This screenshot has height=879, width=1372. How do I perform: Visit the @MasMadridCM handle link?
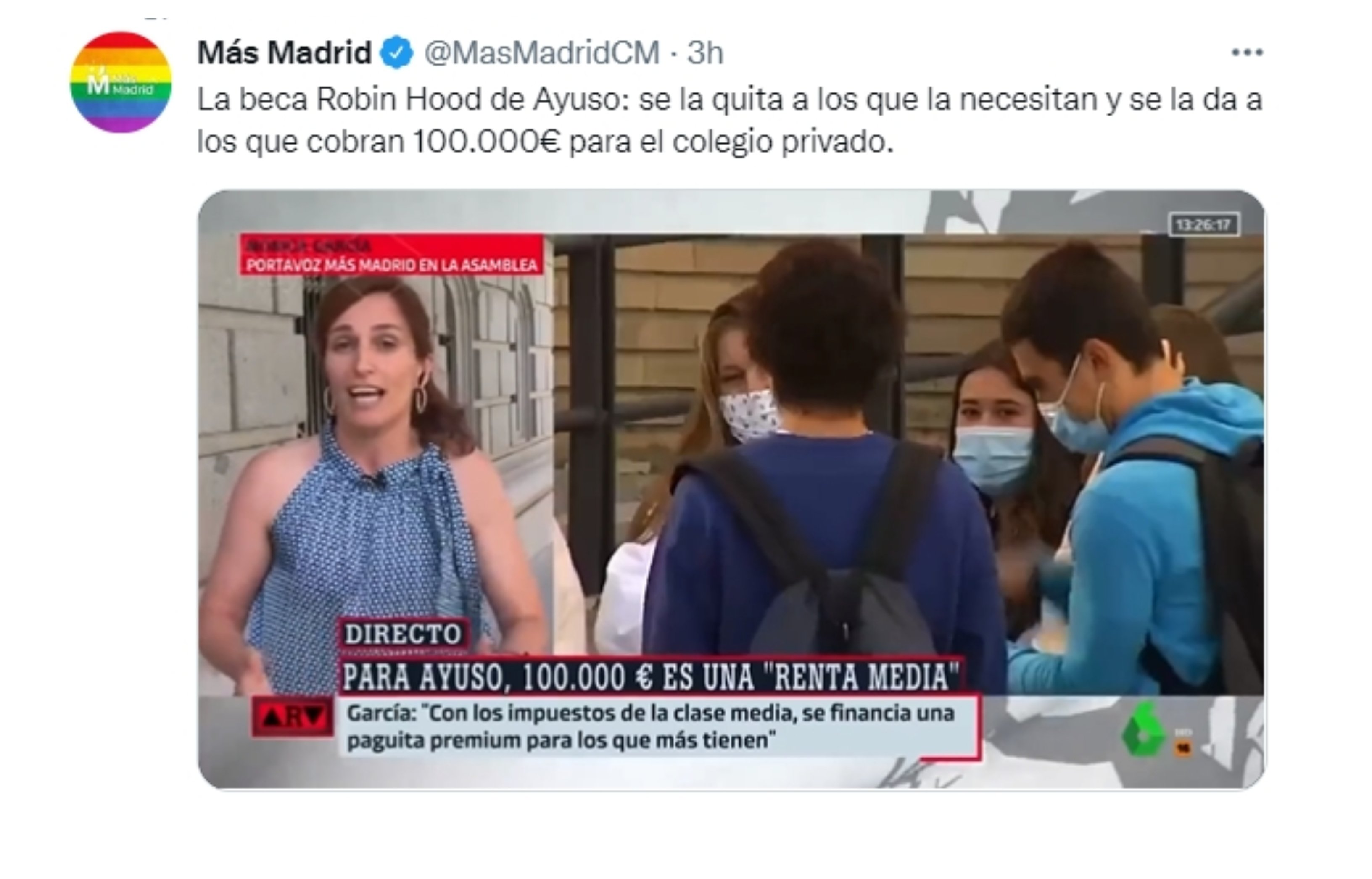pyautogui.click(x=542, y=53)
